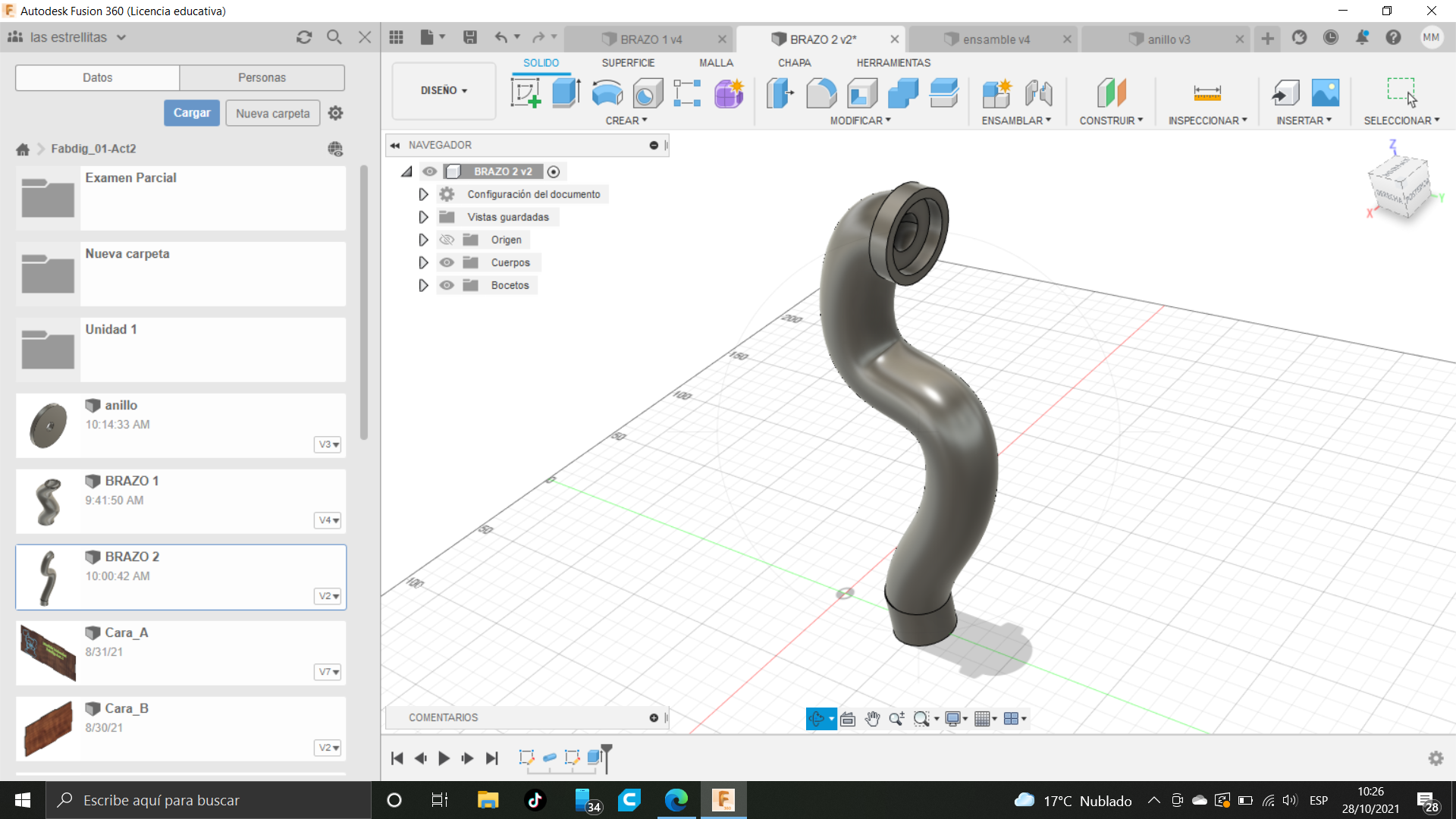Image resolution: width=1456 pixels, height=819 pixels.
Task: Open BRAZO 2 version V2 dropdown
Action: pyautogui.click(x=328, y=596)
